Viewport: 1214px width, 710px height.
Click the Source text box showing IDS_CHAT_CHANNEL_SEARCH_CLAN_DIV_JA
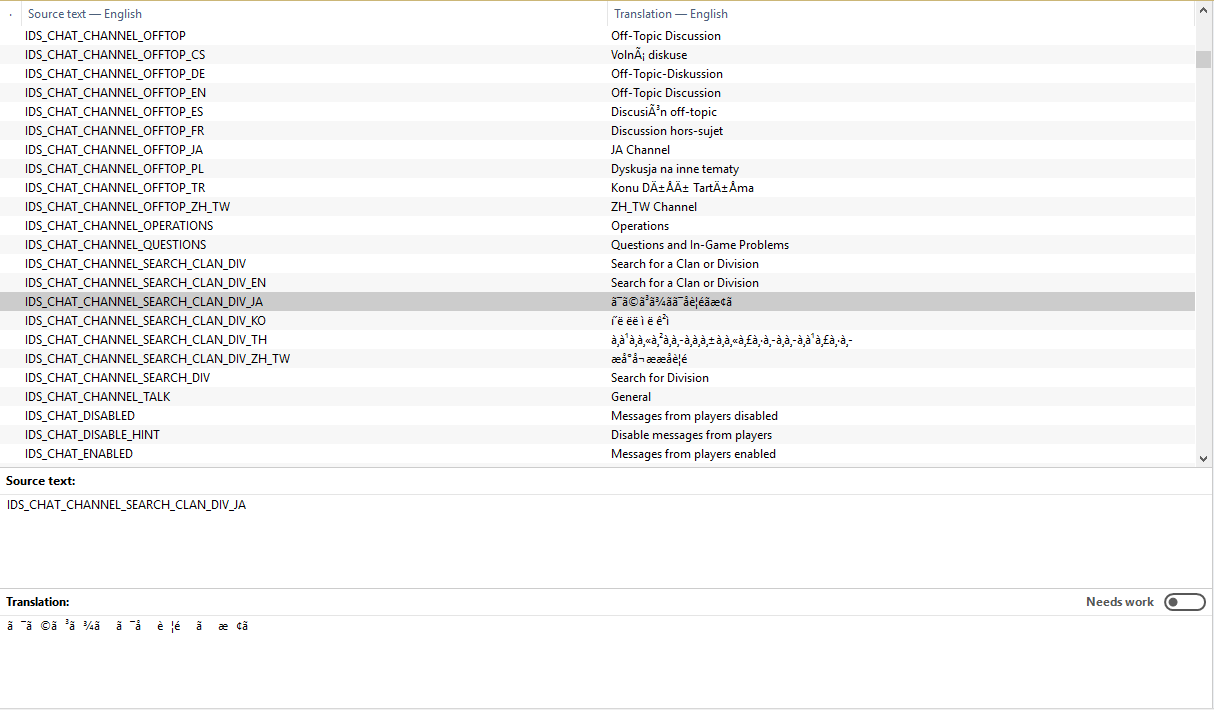600,538
